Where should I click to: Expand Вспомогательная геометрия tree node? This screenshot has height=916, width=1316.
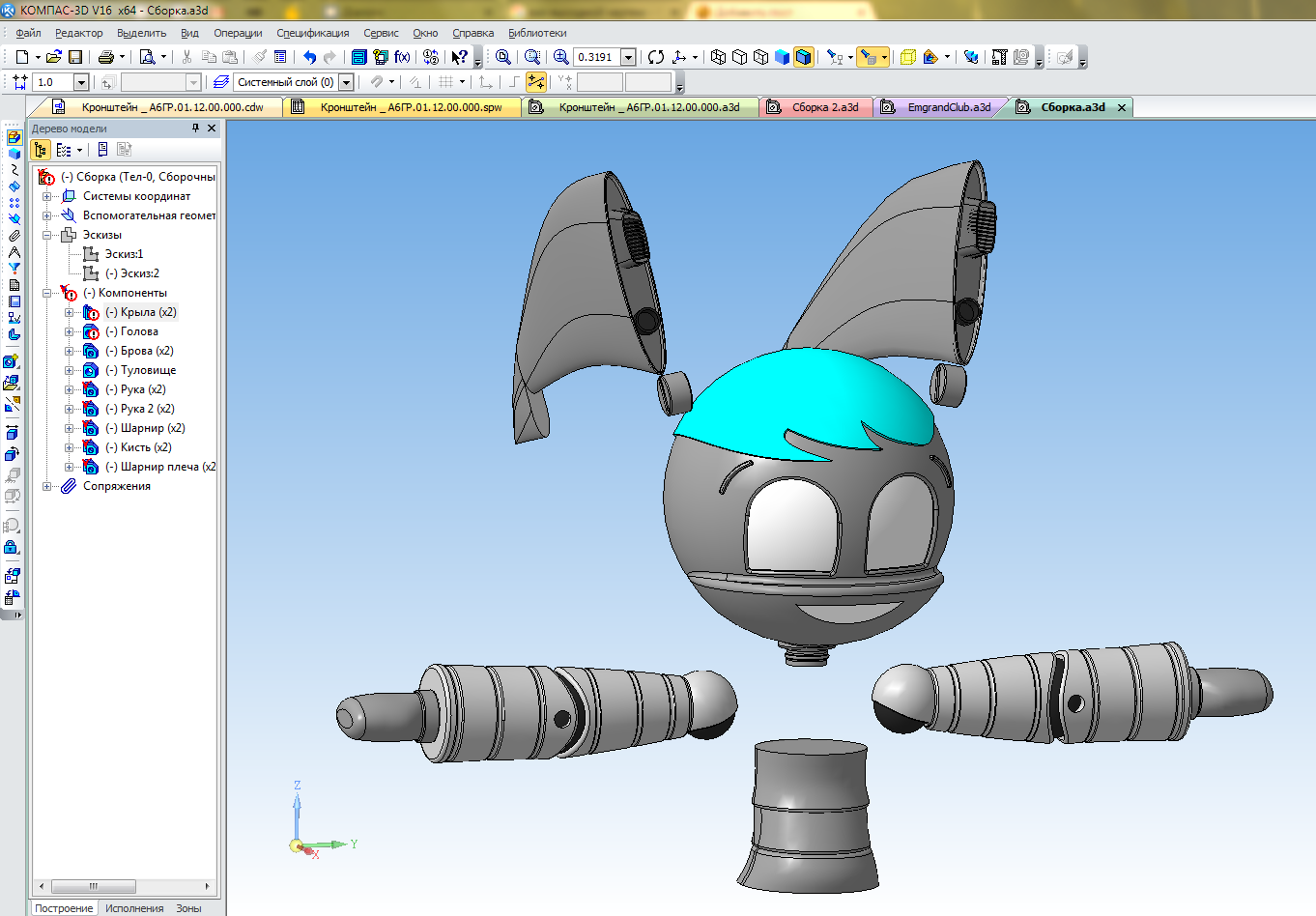[x=46, y=215]
